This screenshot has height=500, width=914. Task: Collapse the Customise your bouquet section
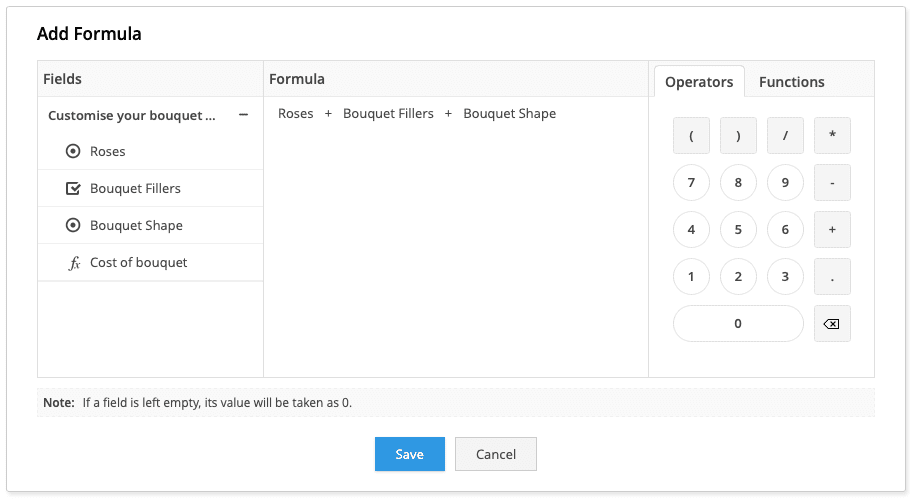(243, 116)
